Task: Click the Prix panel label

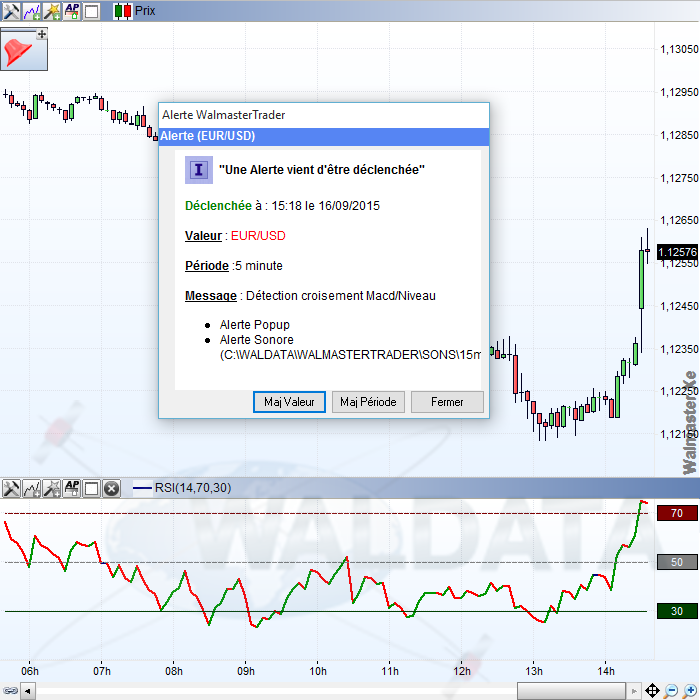Action: [145, 11]
